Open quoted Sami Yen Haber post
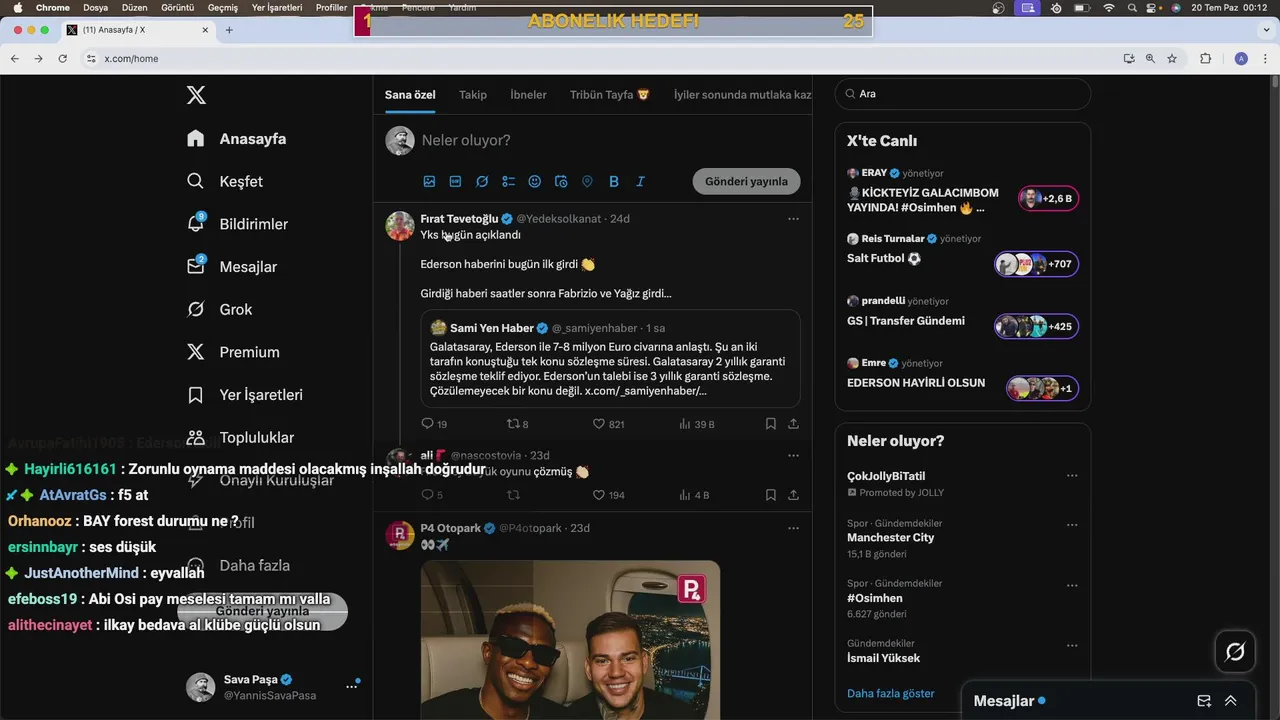1280x720 pixels. pyautogui.click(x=610, y=357)
